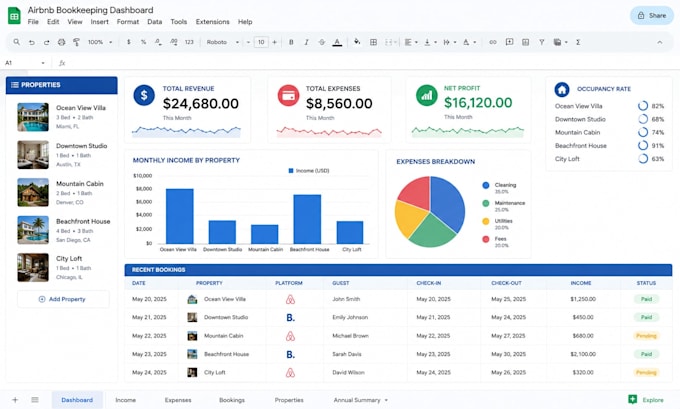Click the Pending status for Michael Brown
The image size is (680, 409).
click(646, 336)
